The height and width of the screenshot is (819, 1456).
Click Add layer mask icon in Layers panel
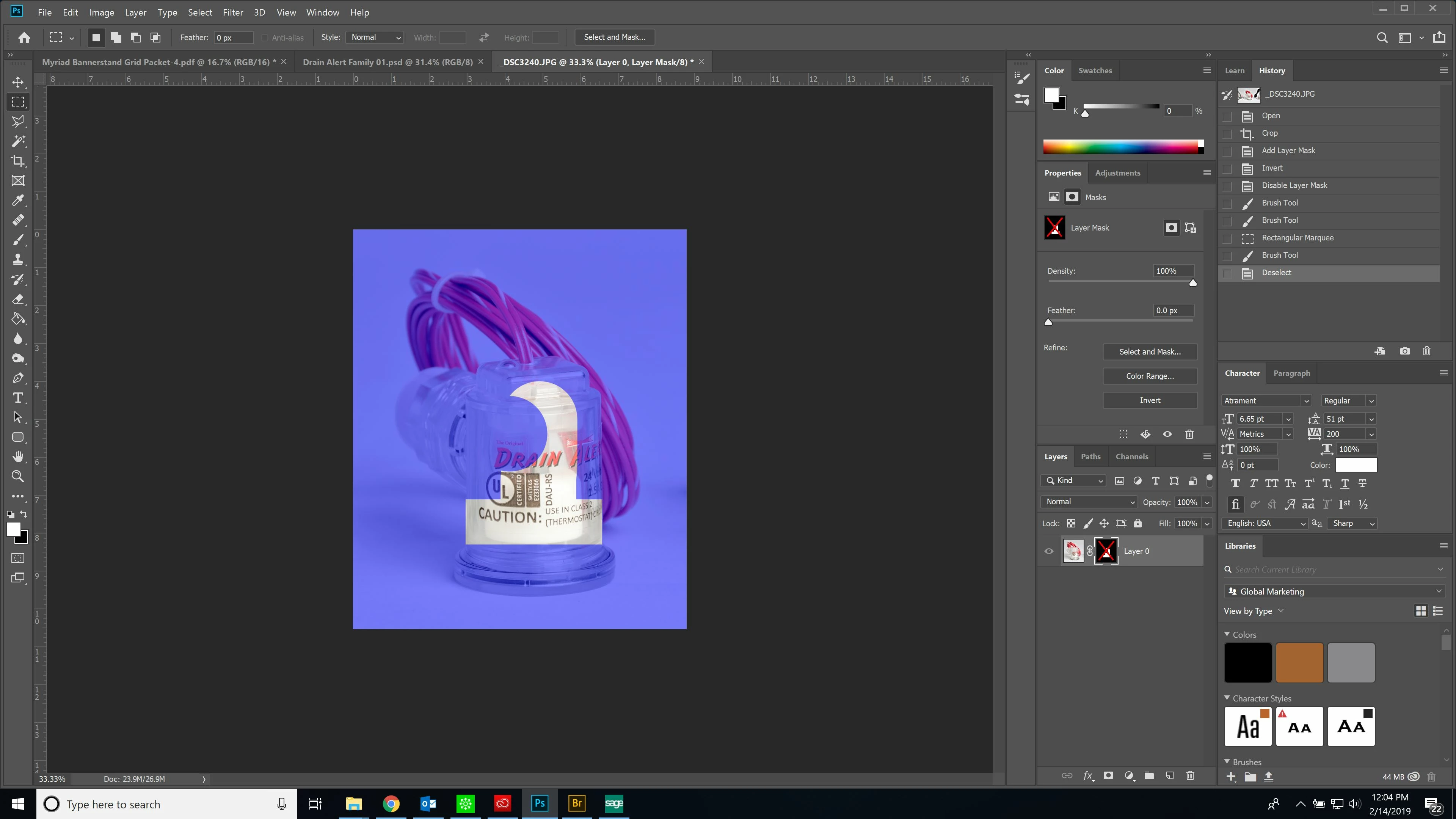click(1108, 776)
